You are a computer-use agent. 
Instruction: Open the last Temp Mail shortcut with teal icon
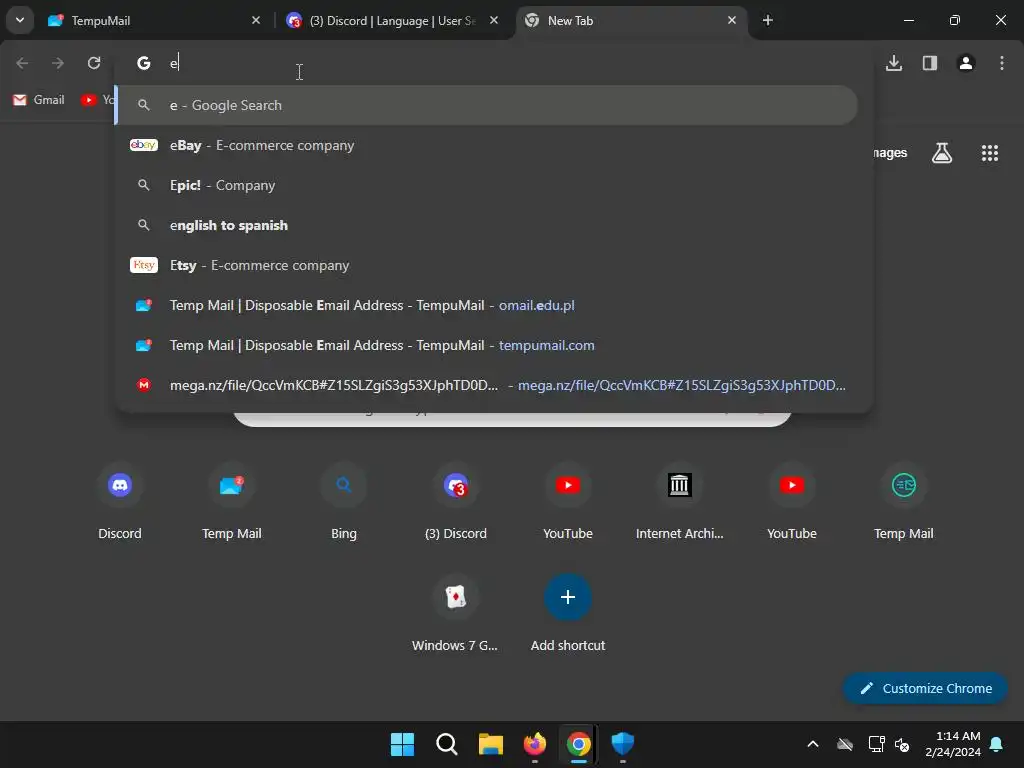click(904, 502)
